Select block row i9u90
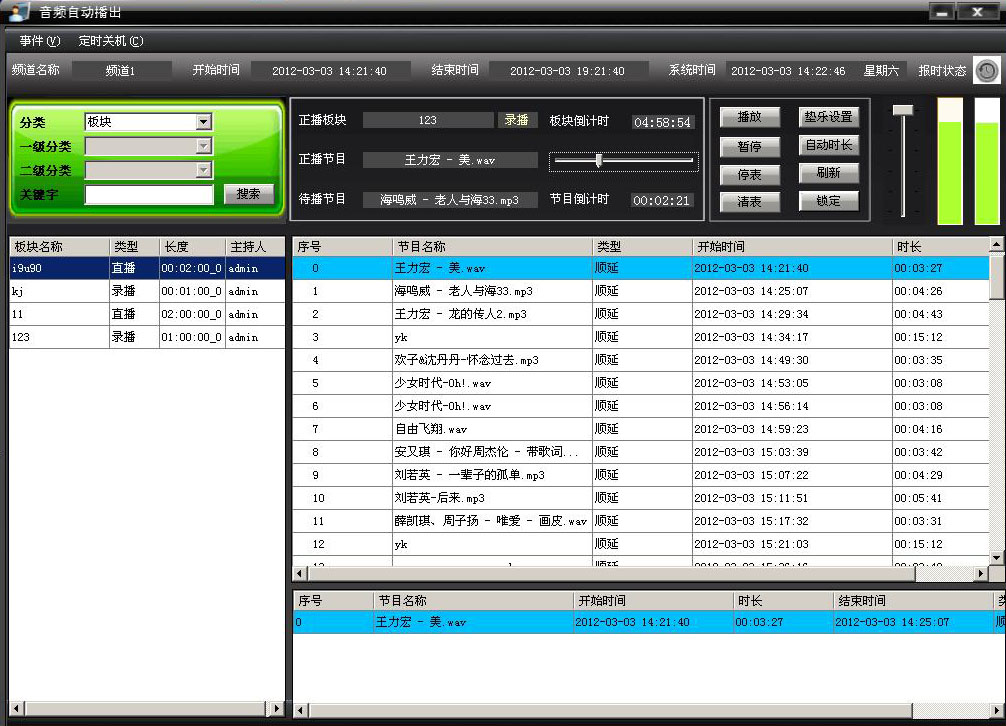 (147, 268)
